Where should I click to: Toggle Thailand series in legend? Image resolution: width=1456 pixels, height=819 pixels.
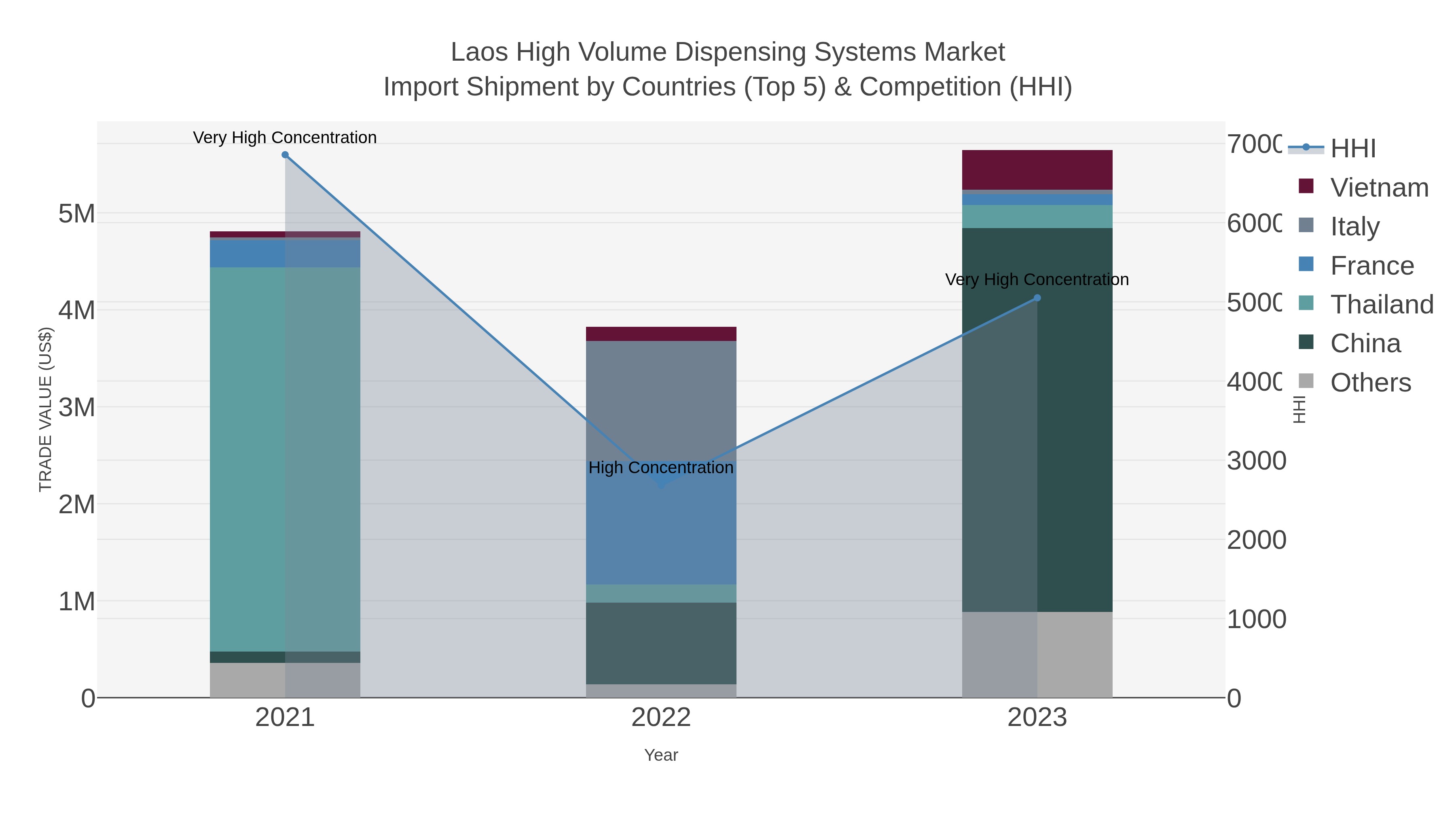pyautogui.click(x=1365, y=304)
